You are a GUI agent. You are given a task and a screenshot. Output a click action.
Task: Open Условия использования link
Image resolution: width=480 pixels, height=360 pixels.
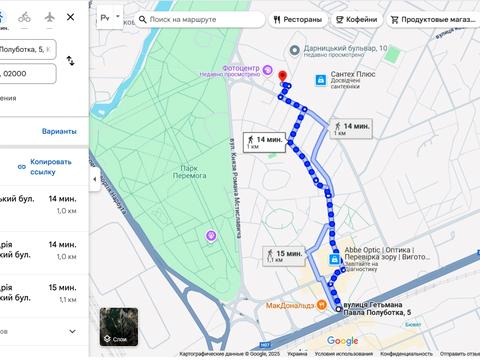pyautogui.click(x=344, y=354)
